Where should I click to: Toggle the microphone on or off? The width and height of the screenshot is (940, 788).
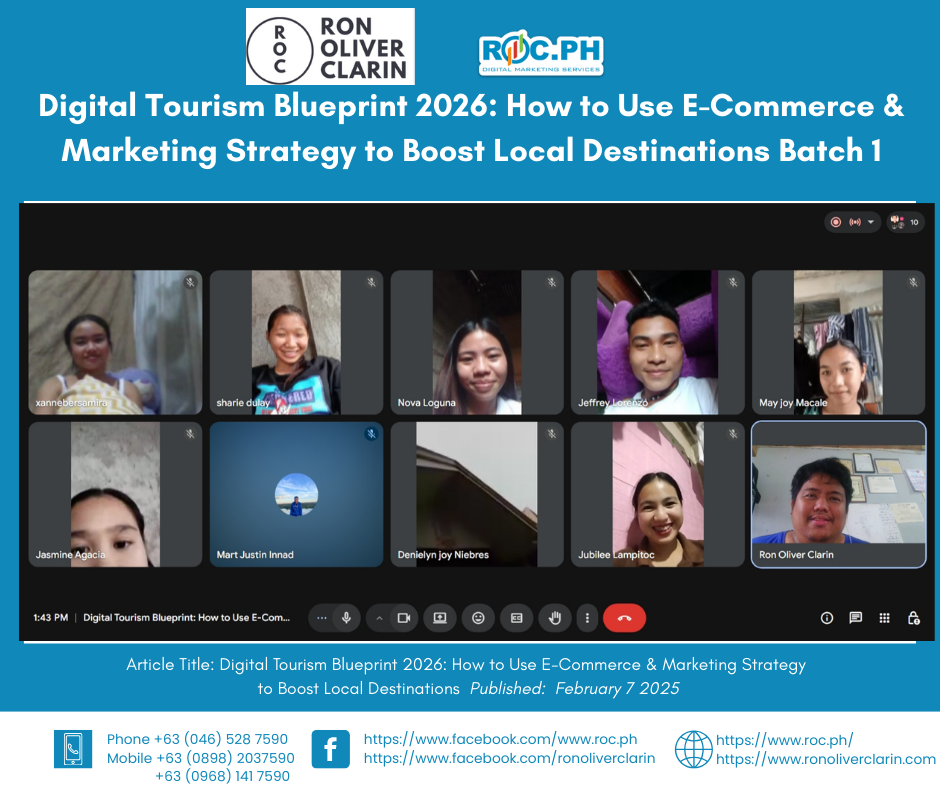pyautogui.click(x=346, y=618)
